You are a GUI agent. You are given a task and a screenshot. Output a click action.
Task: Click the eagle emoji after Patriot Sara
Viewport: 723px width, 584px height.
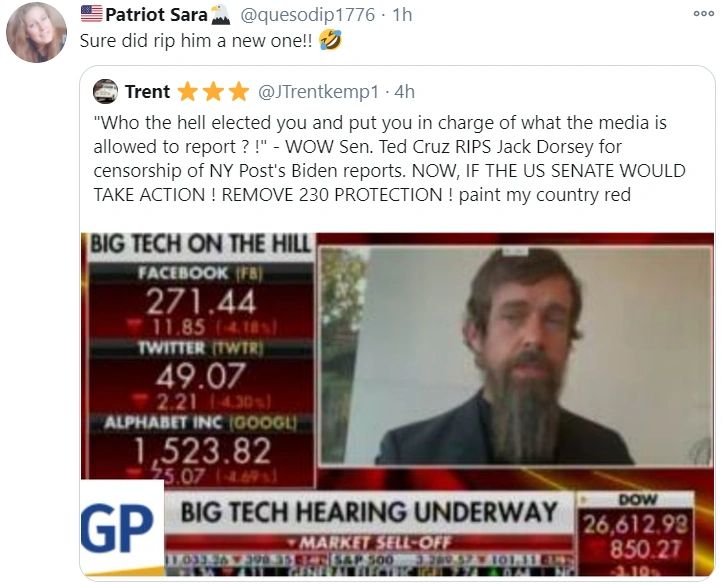pyautogui.click(x=220, y=14)
